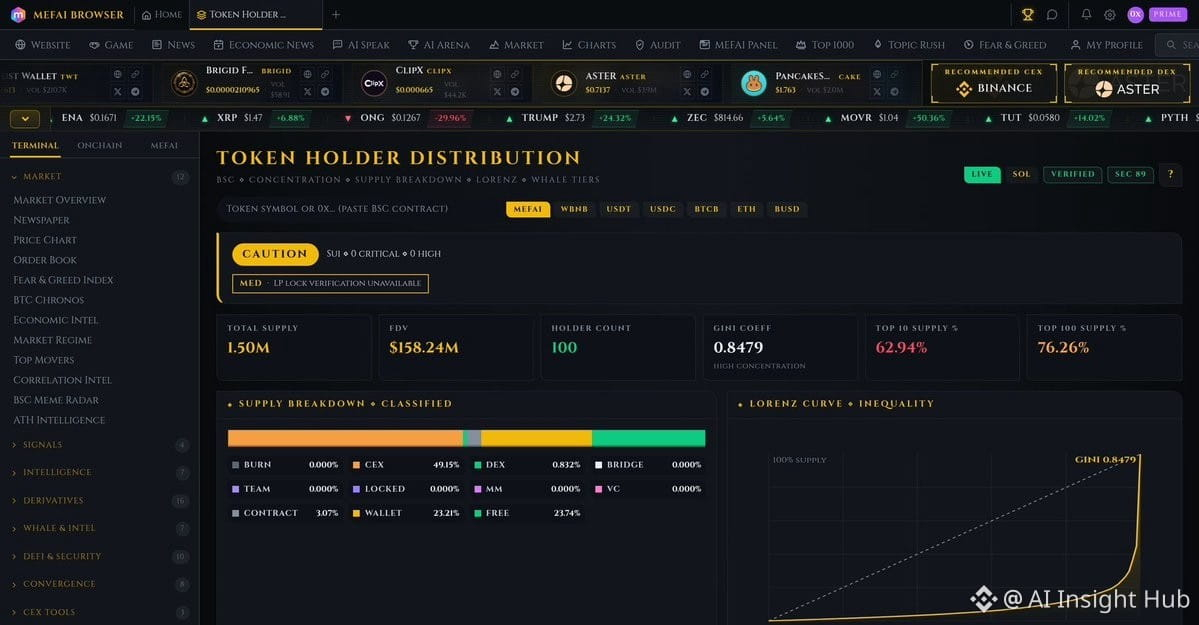Click the Recommended CEX Binance button
Viewport: 1199px width, 625px height.
coord(994,83)
